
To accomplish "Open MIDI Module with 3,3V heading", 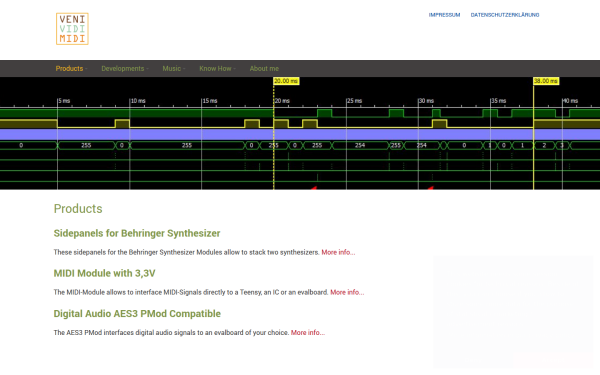I will point(104,273).
